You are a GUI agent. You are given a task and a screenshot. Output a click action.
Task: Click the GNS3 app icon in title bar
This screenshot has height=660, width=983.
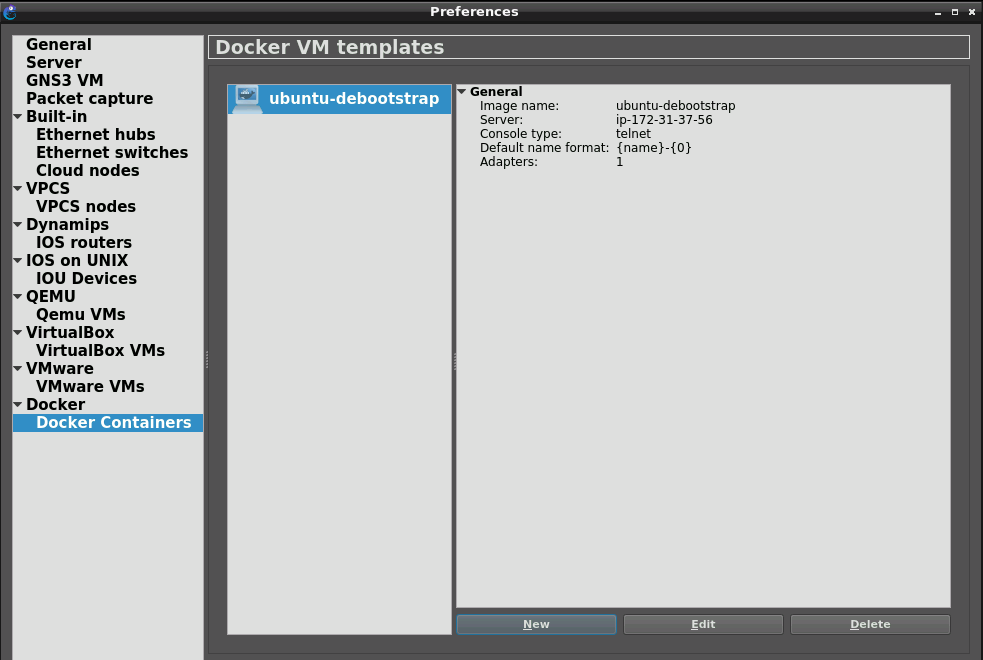tap(10, 12)
